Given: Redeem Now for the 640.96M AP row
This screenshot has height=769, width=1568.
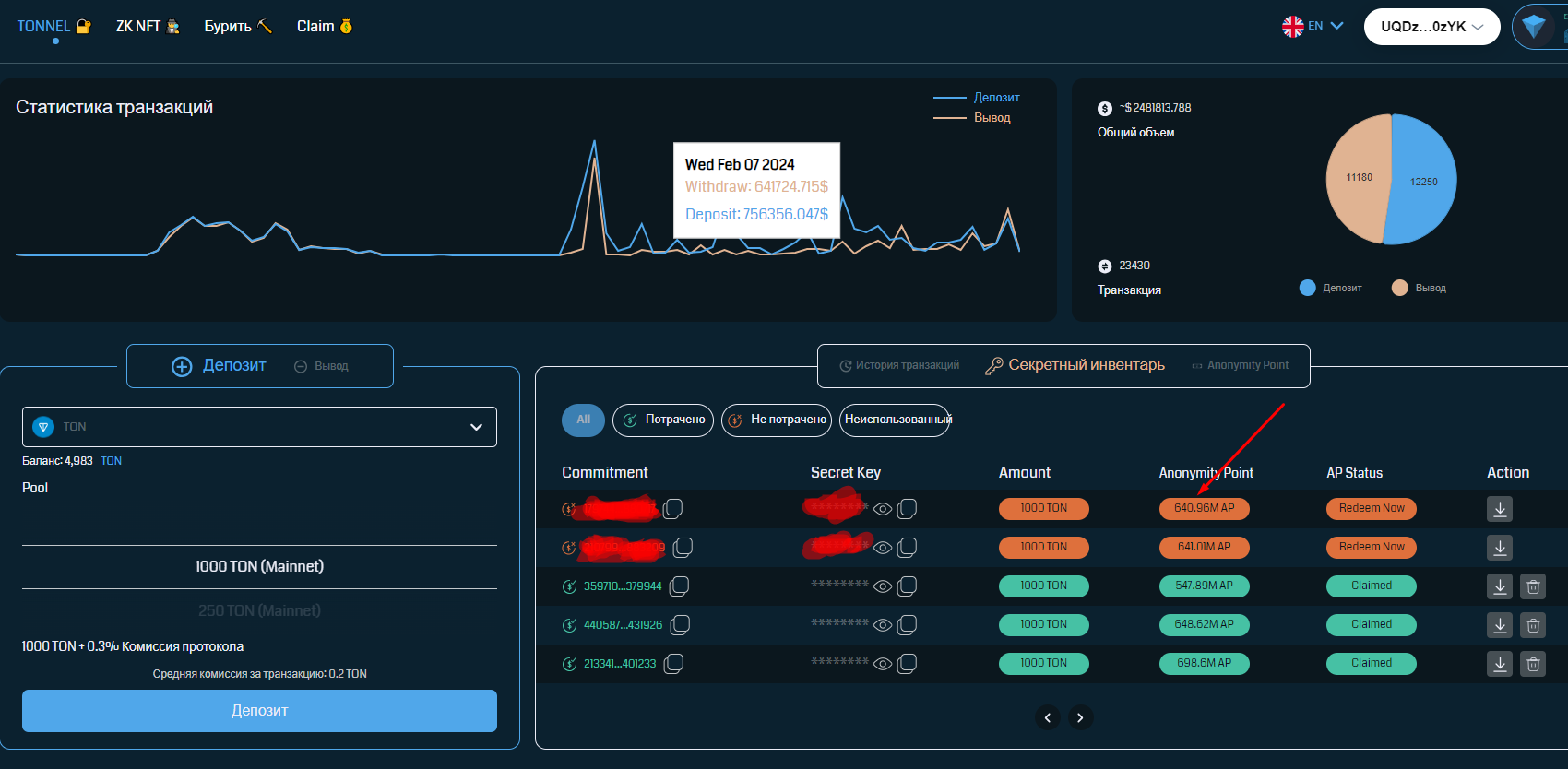Looking at the screenshot, I should [x=1372, y=509].
